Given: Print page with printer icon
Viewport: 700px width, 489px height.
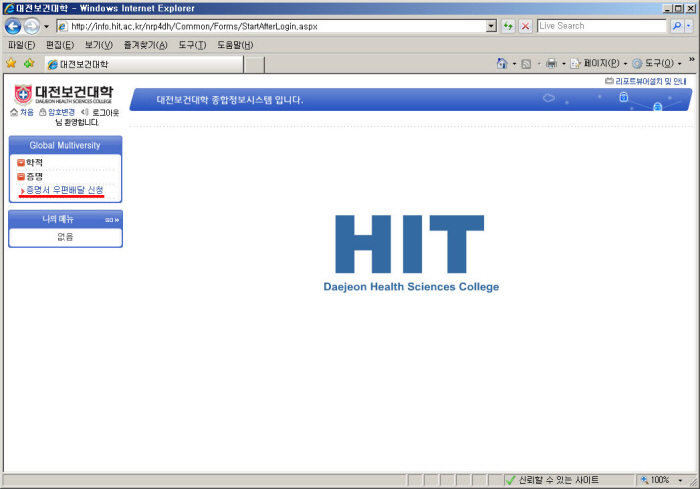Looking at the screenshot, I should pos(551,64).
